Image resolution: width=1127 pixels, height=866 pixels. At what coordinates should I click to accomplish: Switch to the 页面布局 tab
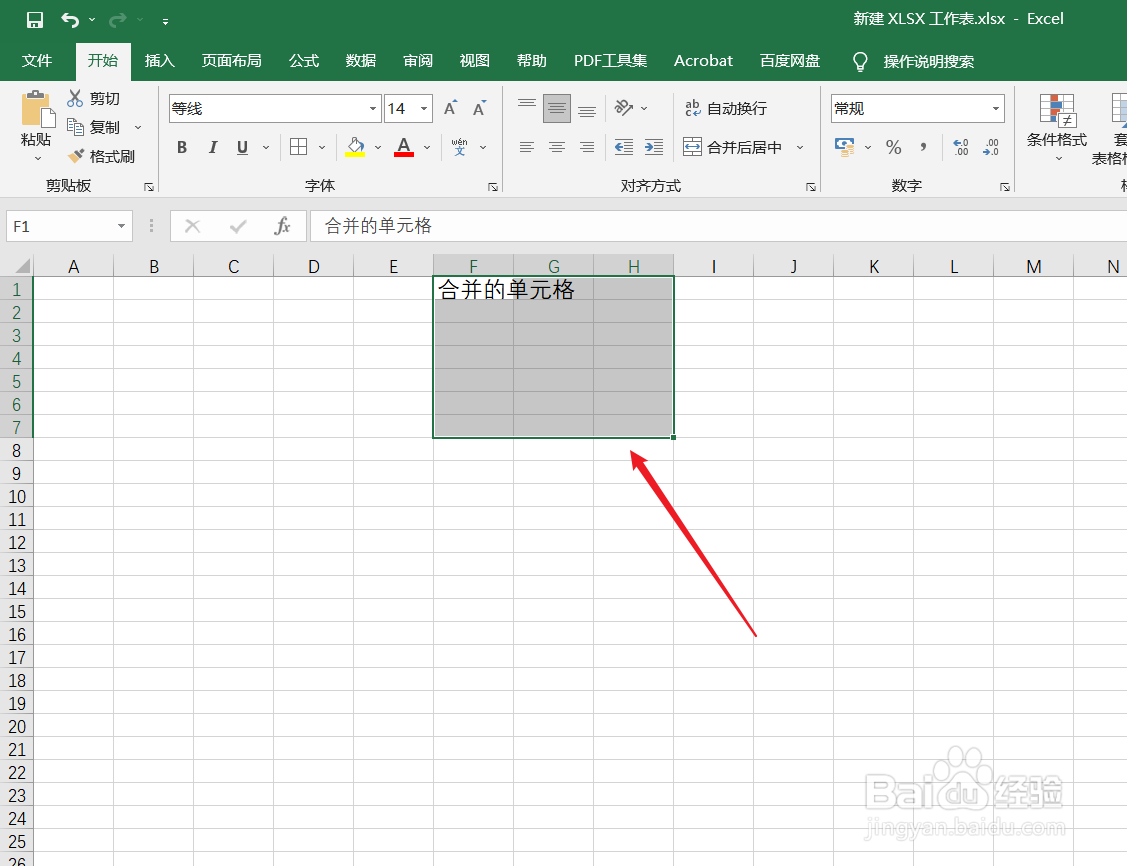point(231,61)
